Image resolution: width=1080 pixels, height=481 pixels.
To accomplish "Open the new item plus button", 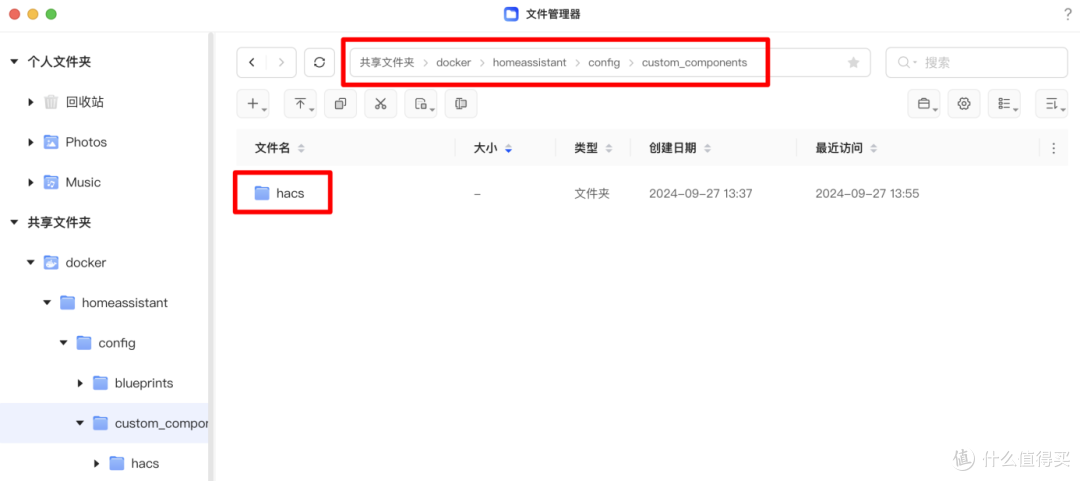I will click(x=253, y=104).
